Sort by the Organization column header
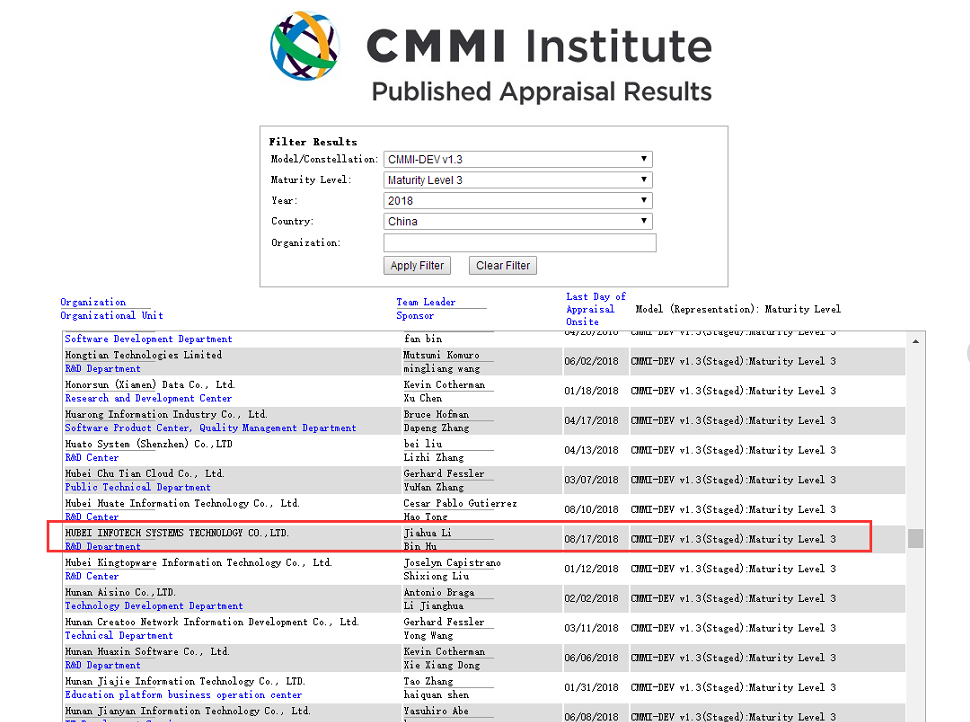Viewport: 970px width, 722px height. click(x=93, y=302)
